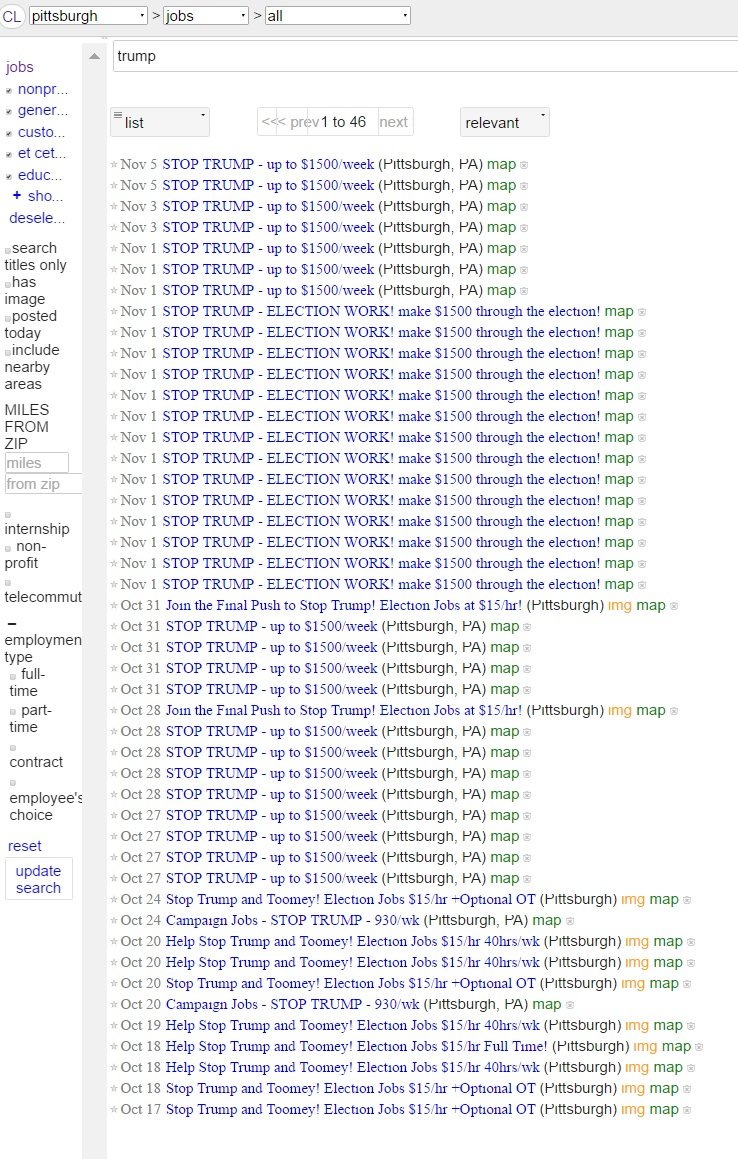This screenshot has width=738, height=1159.
Task: Star the Oct 18 Stop Trump and Toomey listing
Action: [114, 1089]
